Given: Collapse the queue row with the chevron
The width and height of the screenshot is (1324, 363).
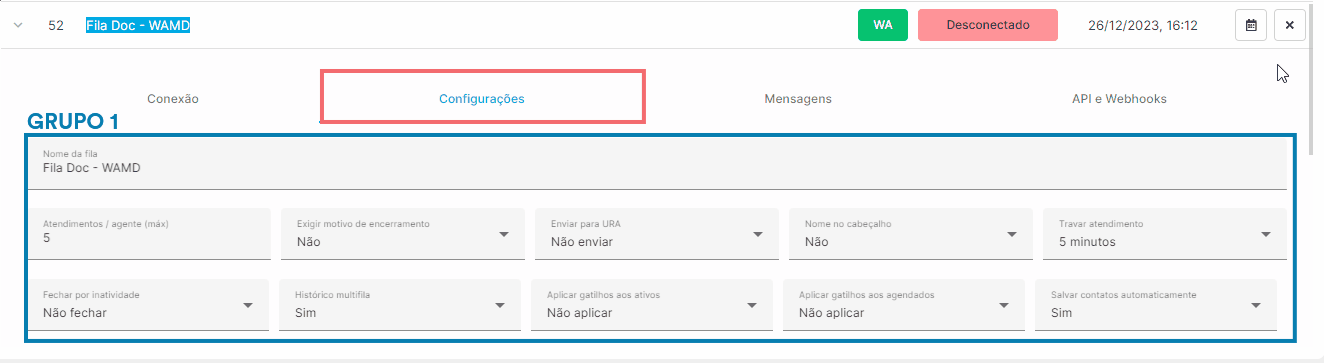Looking at the screenshot, I should pos(18,25).
